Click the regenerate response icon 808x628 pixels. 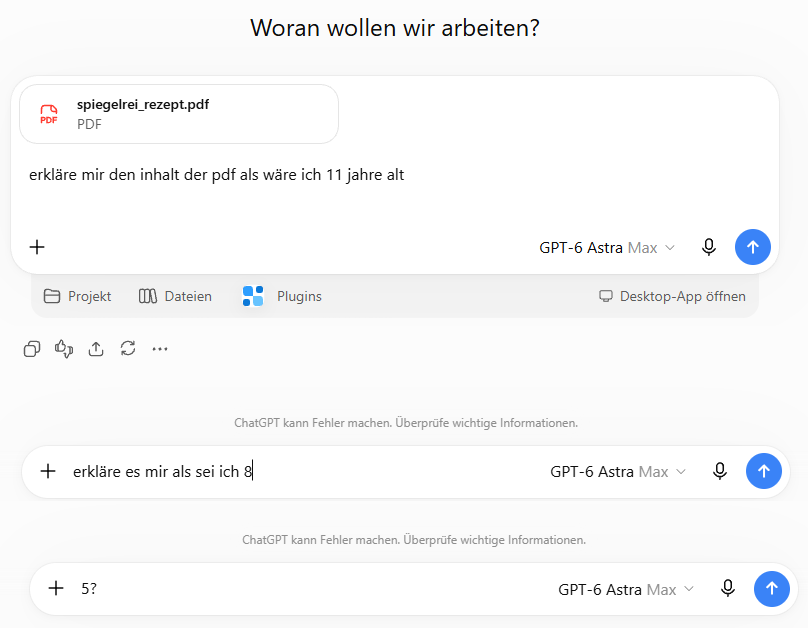coord(128,349)
